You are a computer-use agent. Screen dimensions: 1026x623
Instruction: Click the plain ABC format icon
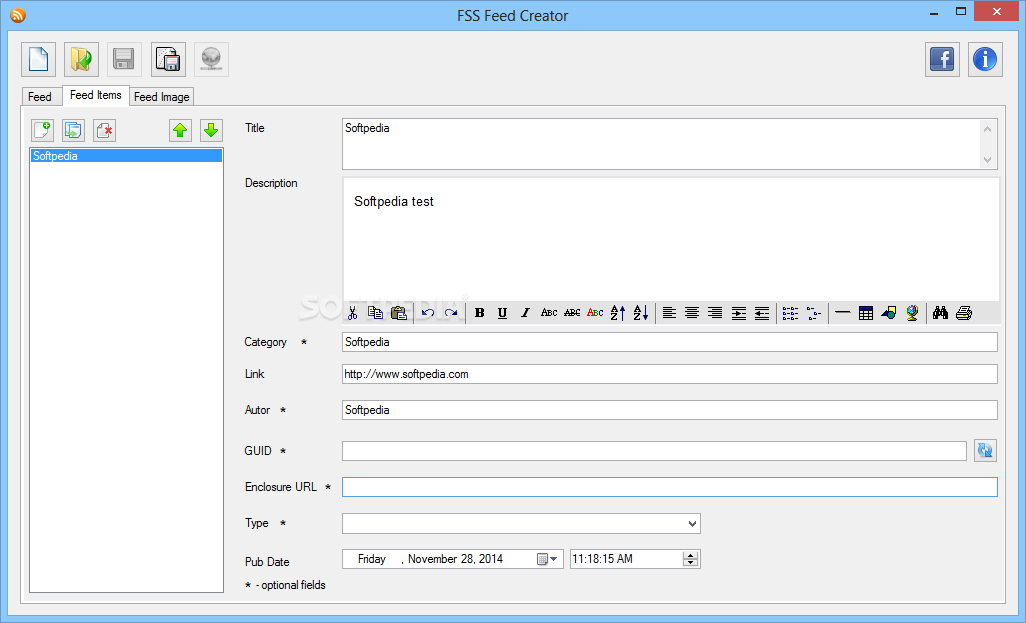point(549,313)
